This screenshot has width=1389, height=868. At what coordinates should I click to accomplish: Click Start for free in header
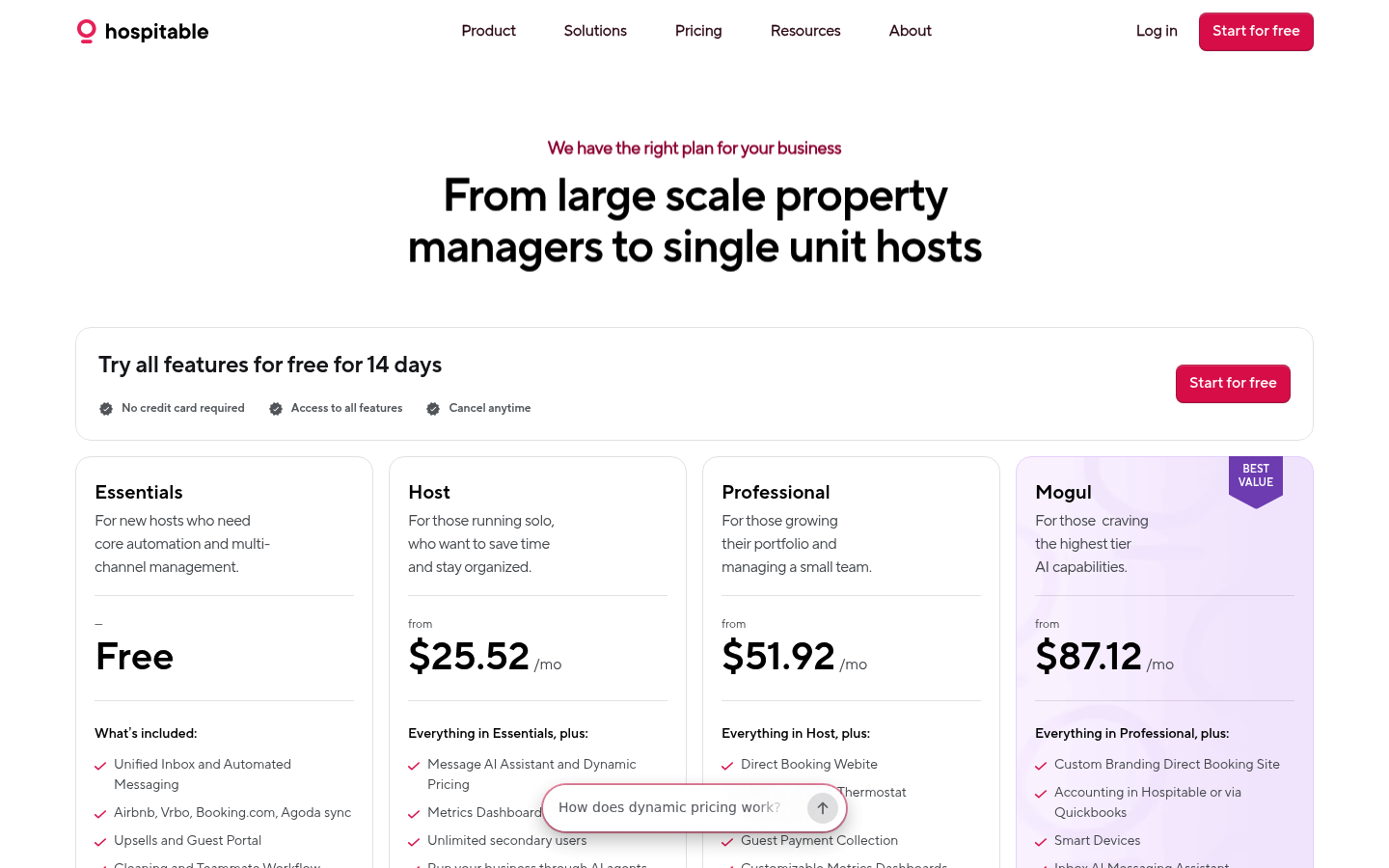[1256, 32]
